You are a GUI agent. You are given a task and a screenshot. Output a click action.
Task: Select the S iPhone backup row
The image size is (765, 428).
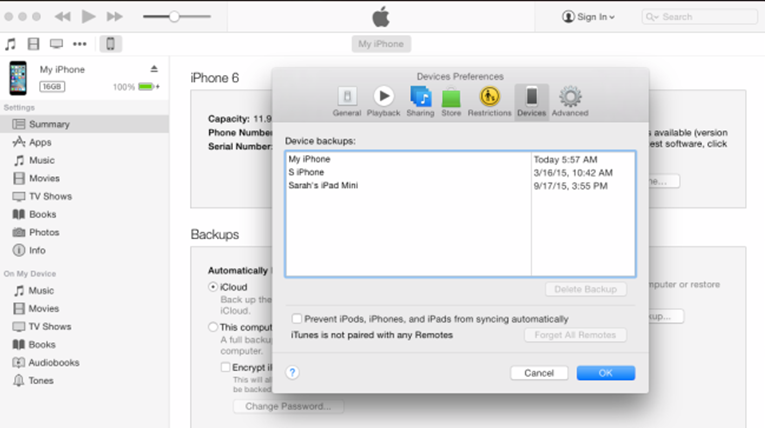(460, 172)
